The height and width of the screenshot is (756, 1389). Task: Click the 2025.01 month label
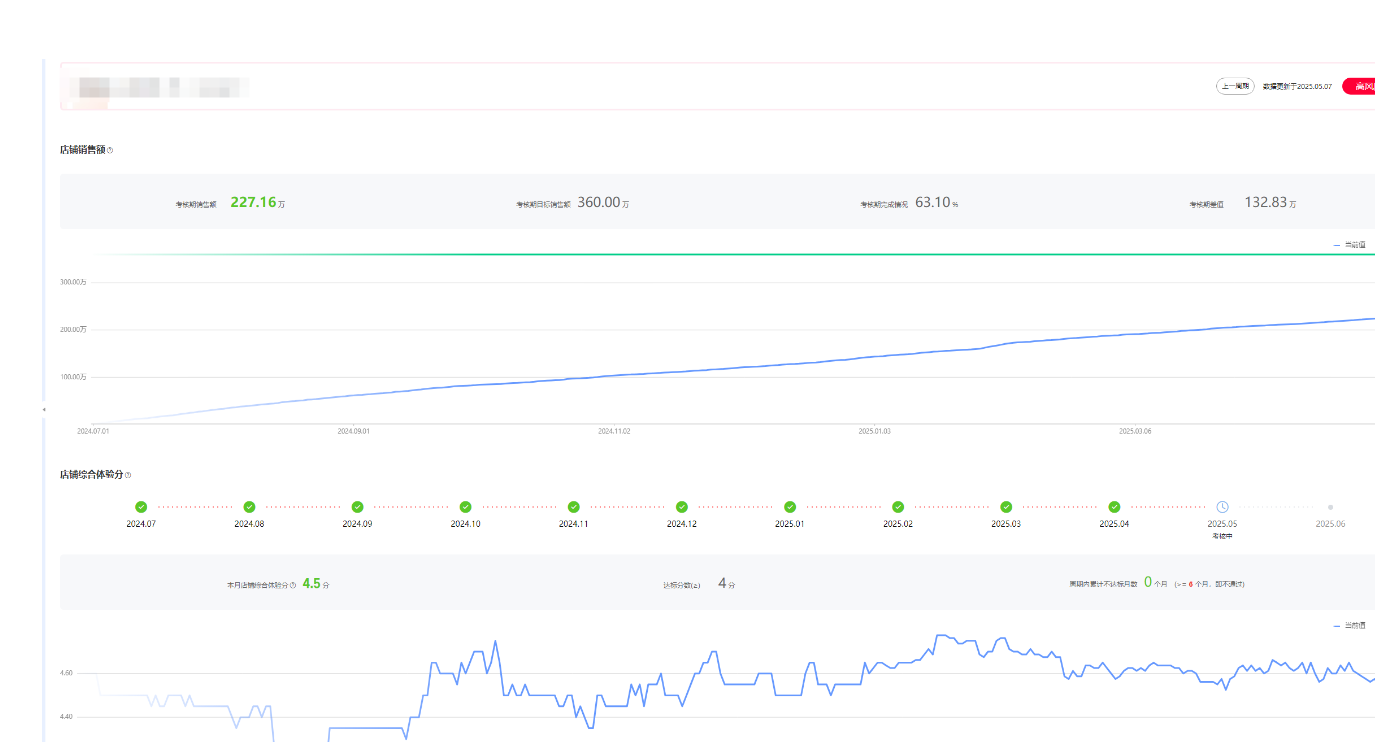coord(790,524)
